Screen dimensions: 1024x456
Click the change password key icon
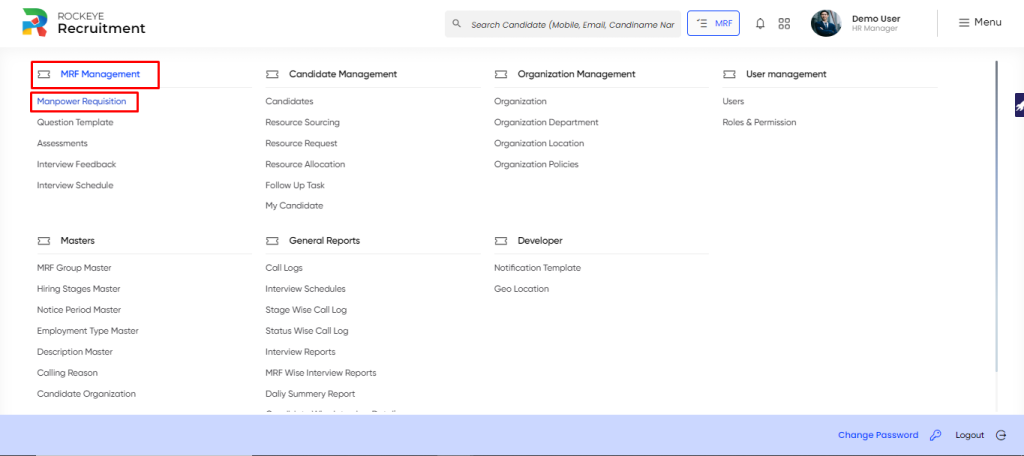click(935, 435)
